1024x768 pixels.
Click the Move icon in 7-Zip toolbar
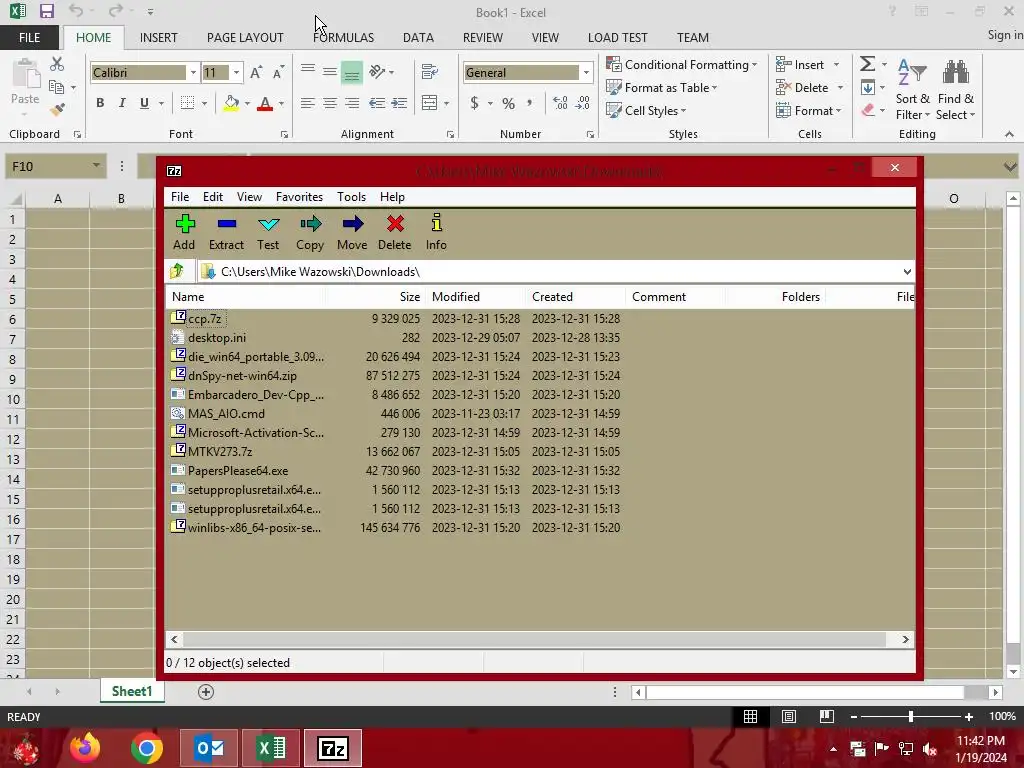pyautogui.click(x=352, y=232)
